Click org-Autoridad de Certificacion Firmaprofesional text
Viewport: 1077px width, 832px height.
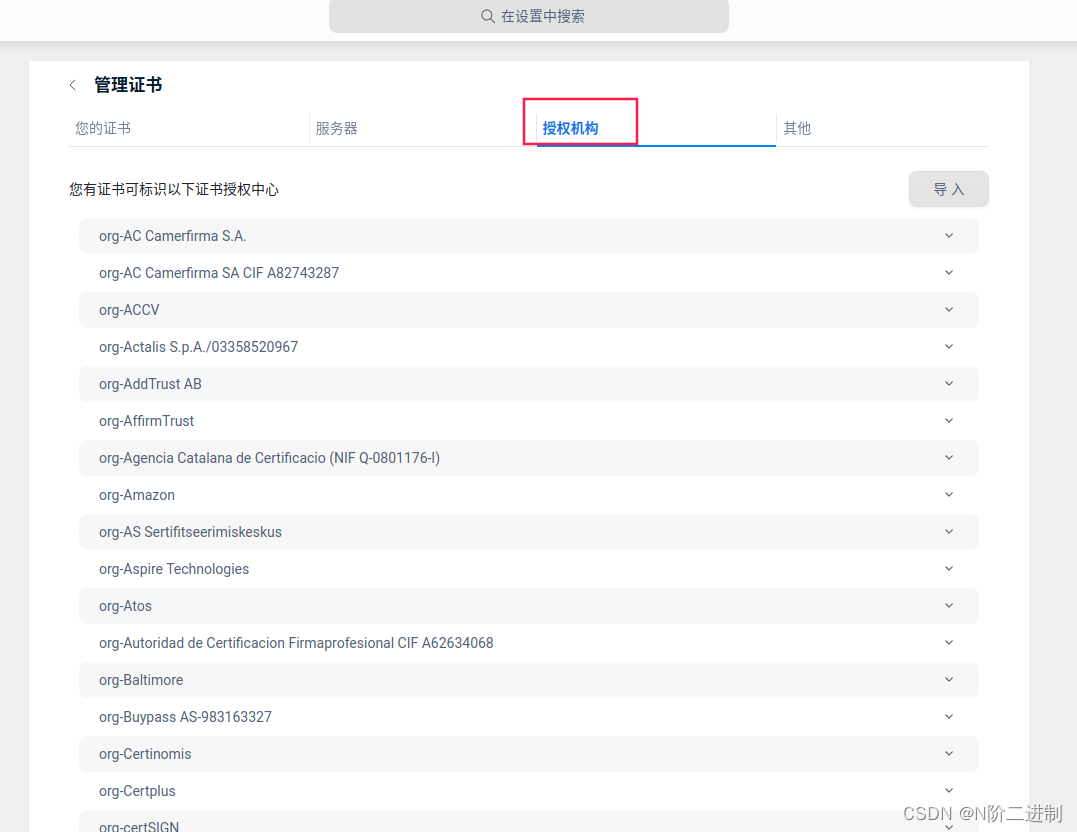tap(296, 643)
